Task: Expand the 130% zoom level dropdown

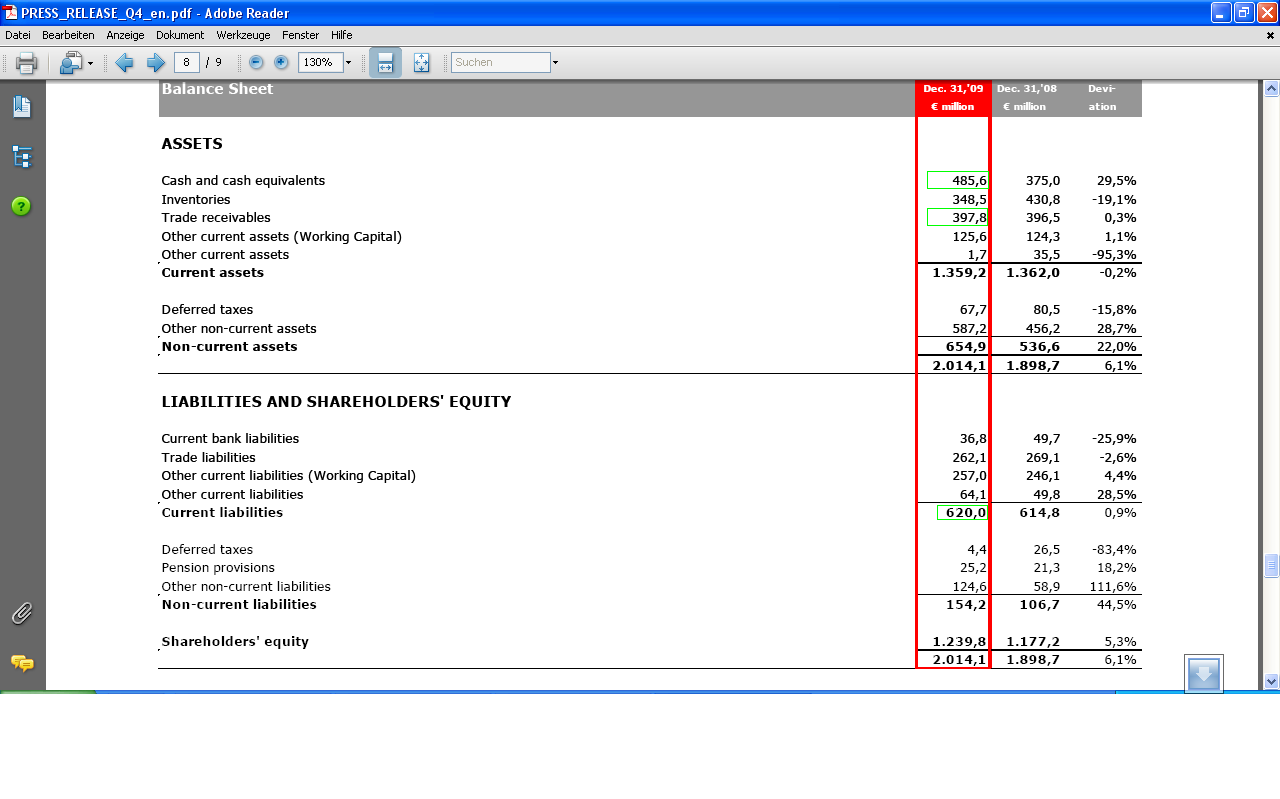Action: pos(348,63)
